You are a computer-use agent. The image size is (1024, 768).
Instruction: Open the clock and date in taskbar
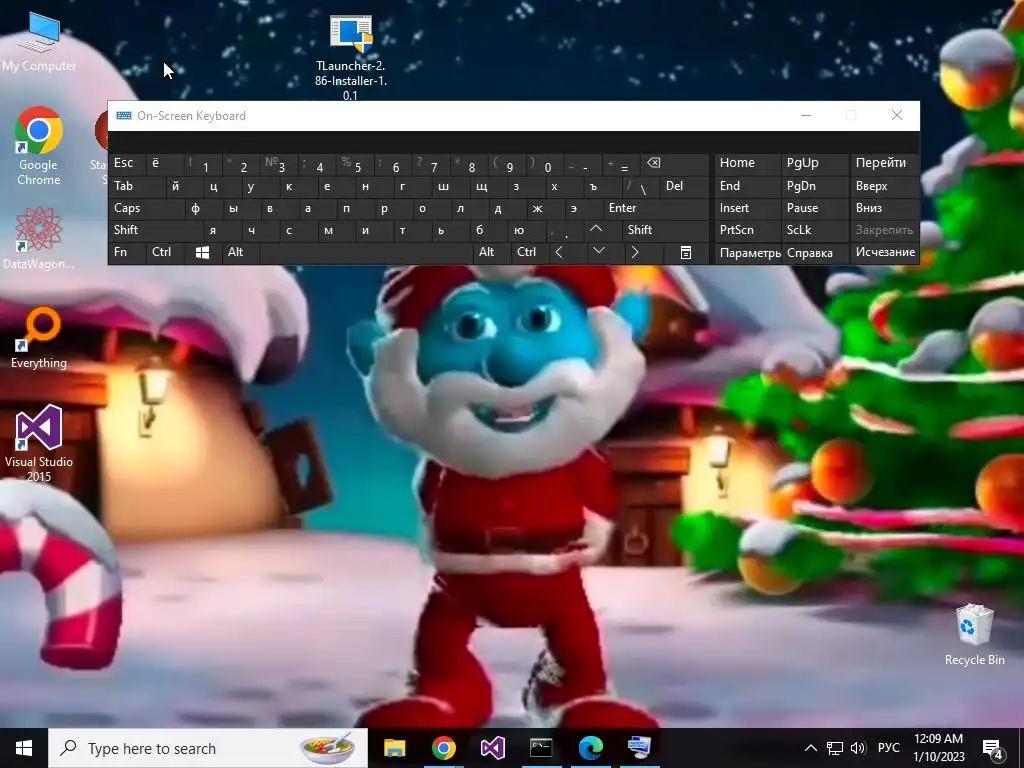tap(938, 748)
